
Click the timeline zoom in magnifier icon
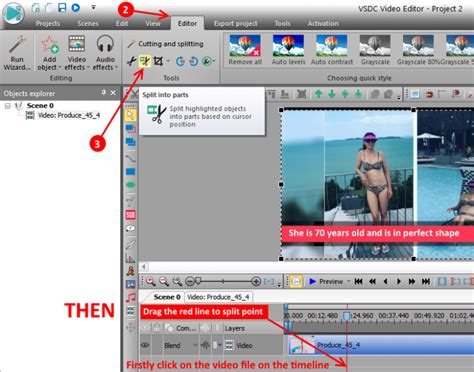click(151, 282)
